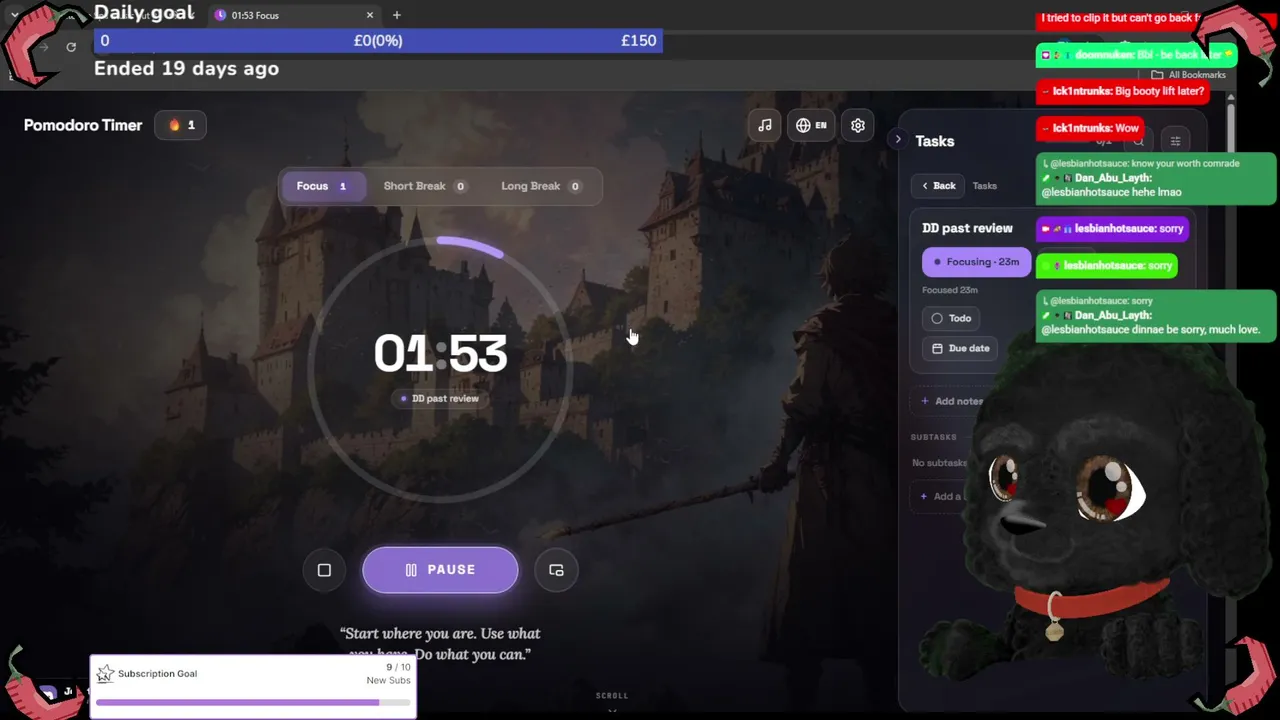Click the Daily goal progress bar
Viewport: 1280px width, 720px height.
pyautogui.click(x=378, y=41)
